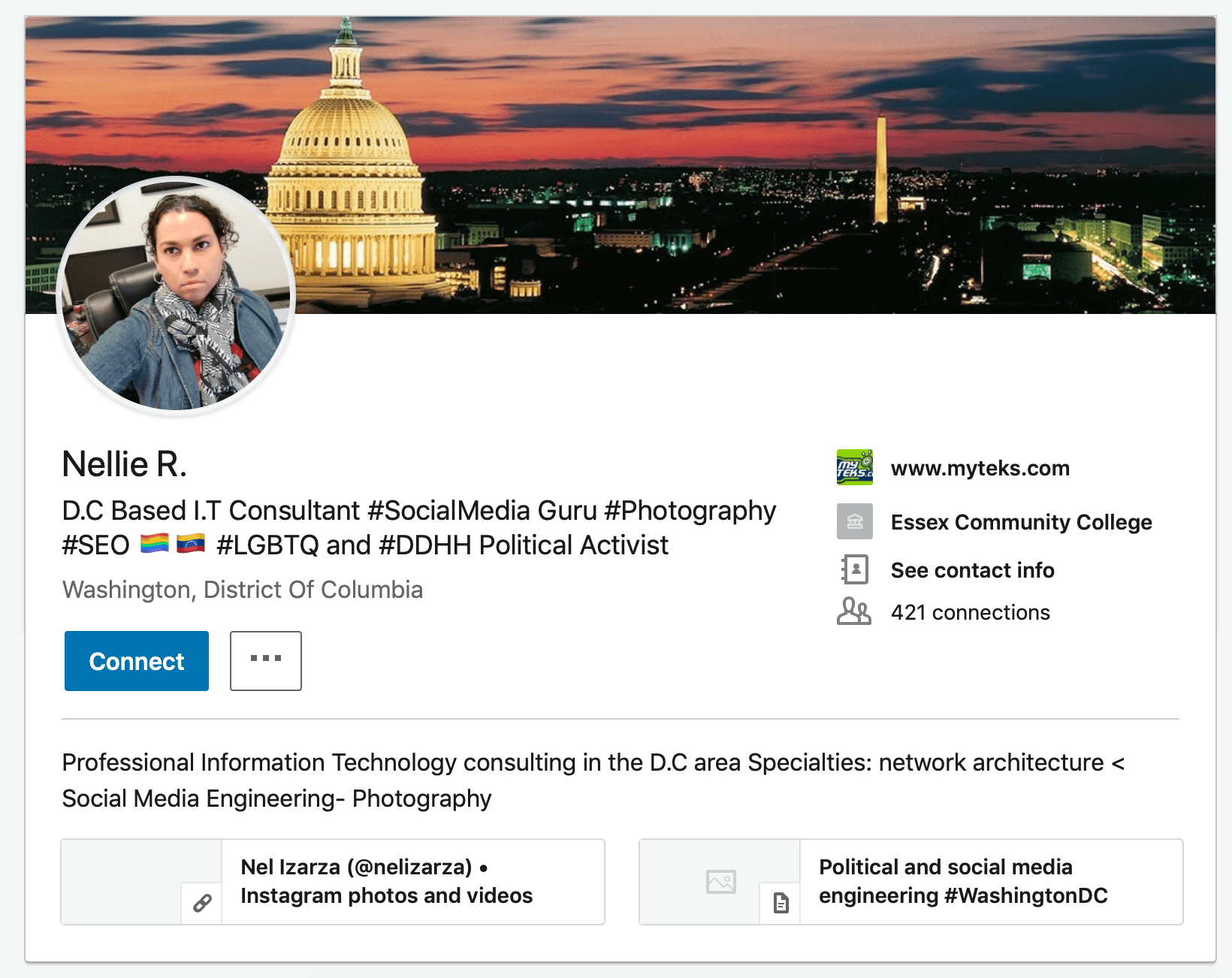Open the www.myteks.com company link
The height and width of the screenshot is (978, 1232).
980,468
